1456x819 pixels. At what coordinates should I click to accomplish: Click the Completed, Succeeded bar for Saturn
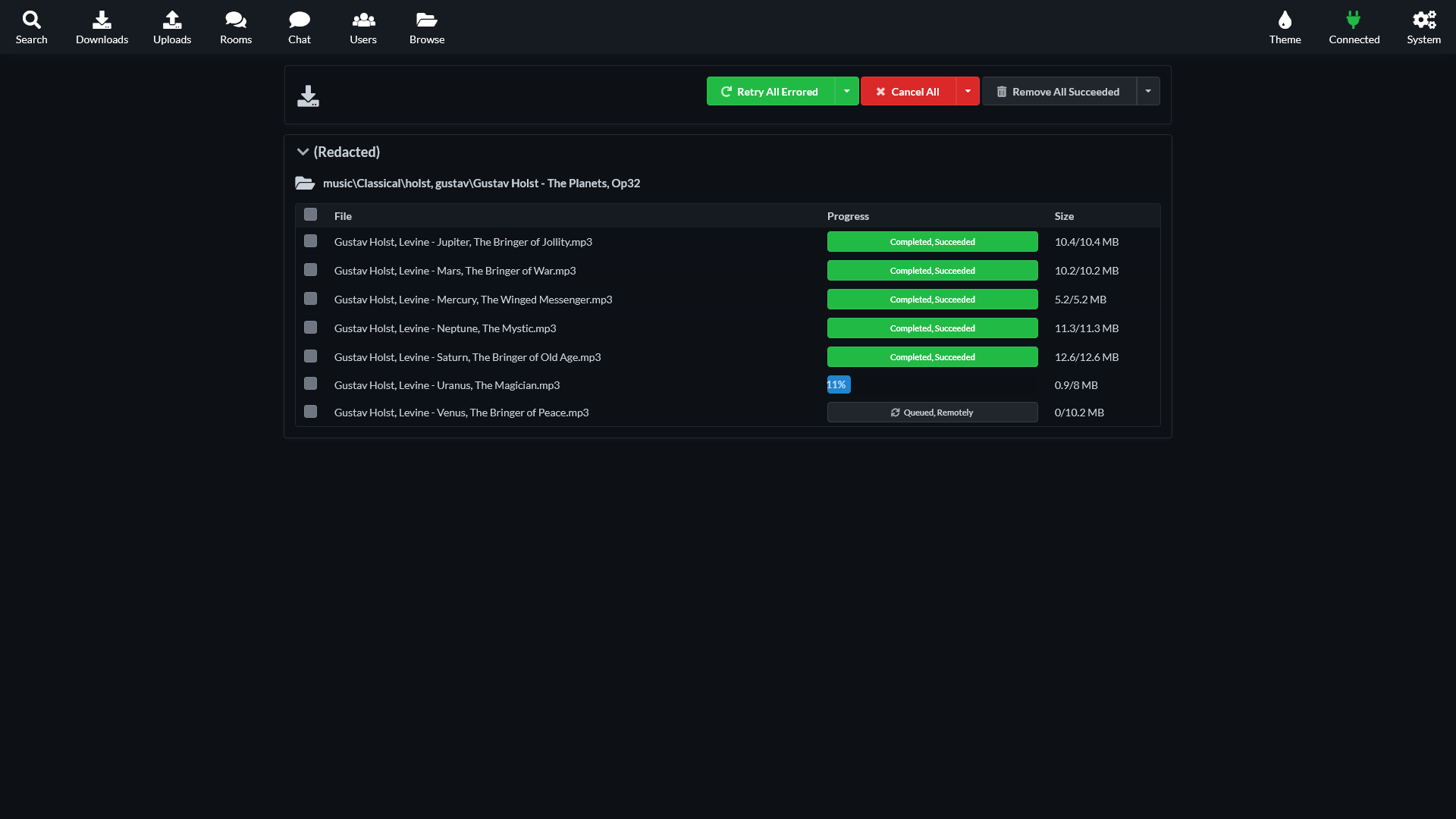(932, 357)
